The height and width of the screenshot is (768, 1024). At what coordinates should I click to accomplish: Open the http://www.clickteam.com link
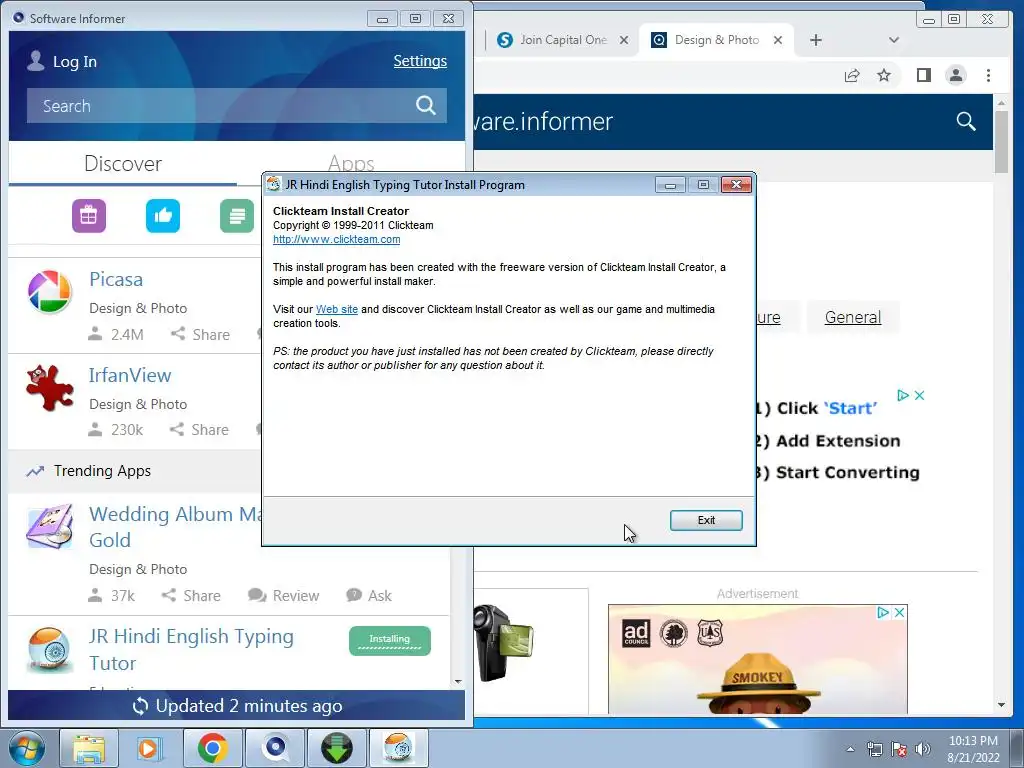coord(336,239)
